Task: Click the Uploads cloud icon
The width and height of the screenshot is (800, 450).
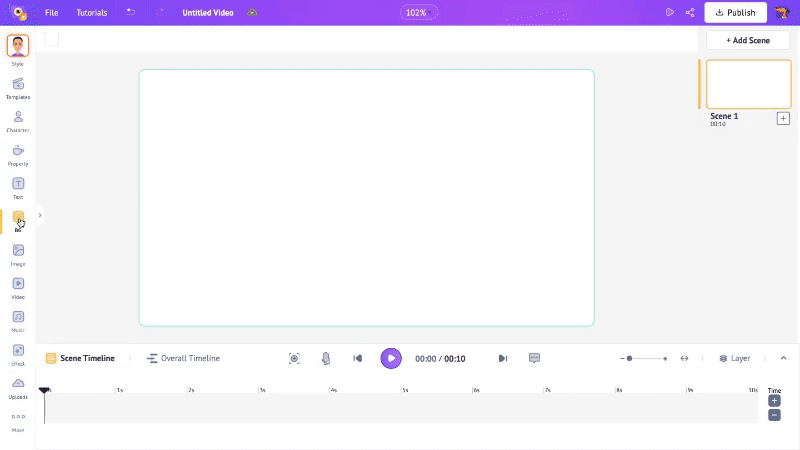Action: (x=18, y=384)
